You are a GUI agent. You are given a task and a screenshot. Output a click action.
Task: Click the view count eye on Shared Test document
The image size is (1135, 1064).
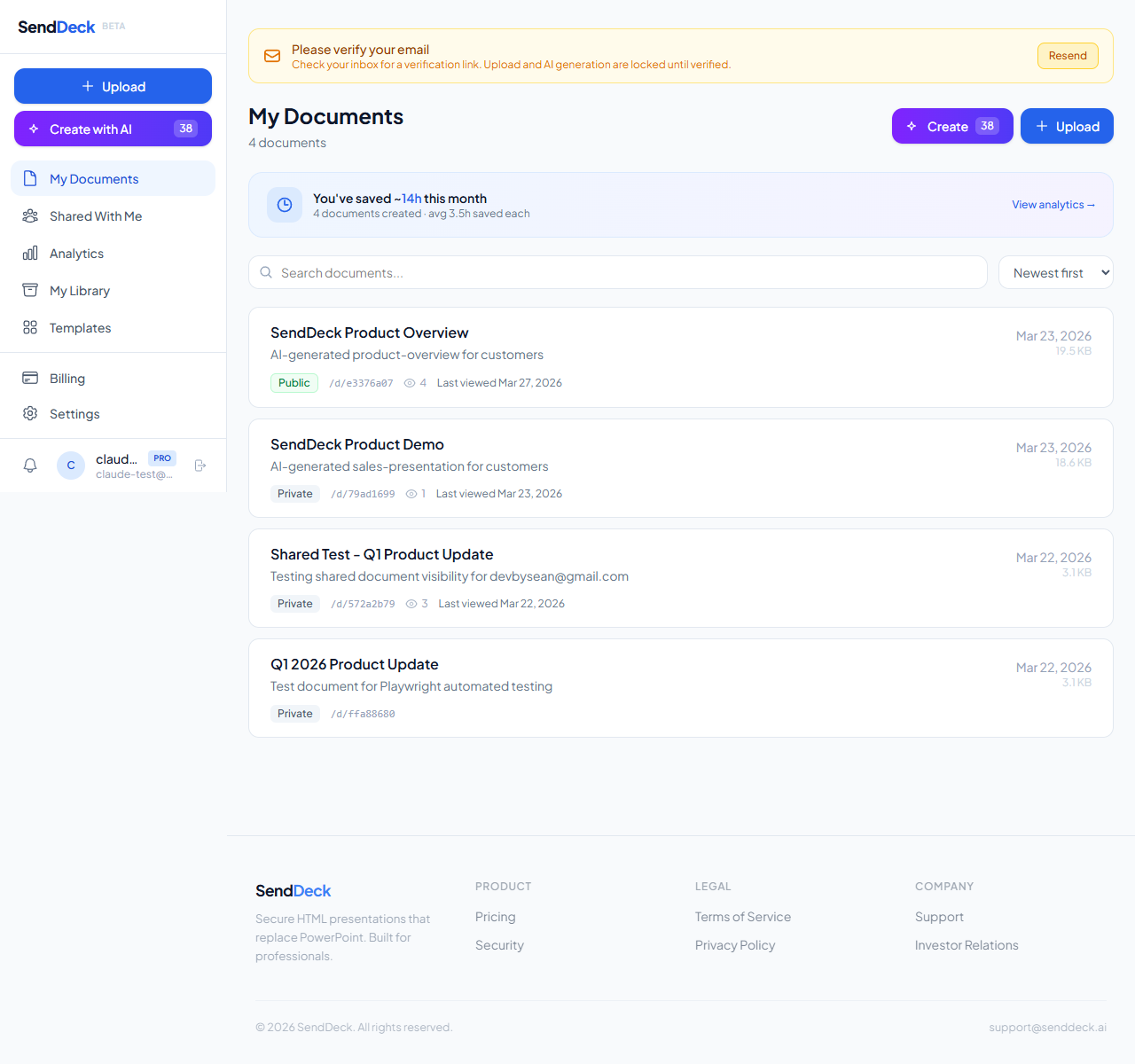(413, 603)
